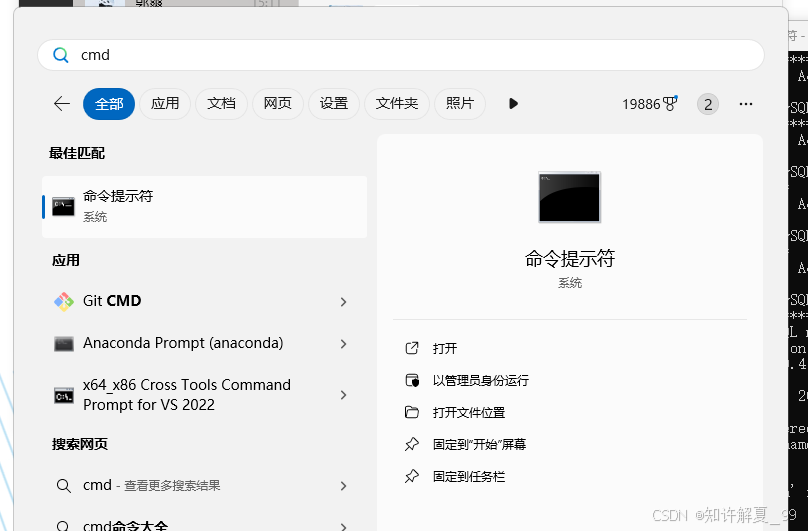Open x64_x86 Cross Tools Command Prompt result

point(205,395)
